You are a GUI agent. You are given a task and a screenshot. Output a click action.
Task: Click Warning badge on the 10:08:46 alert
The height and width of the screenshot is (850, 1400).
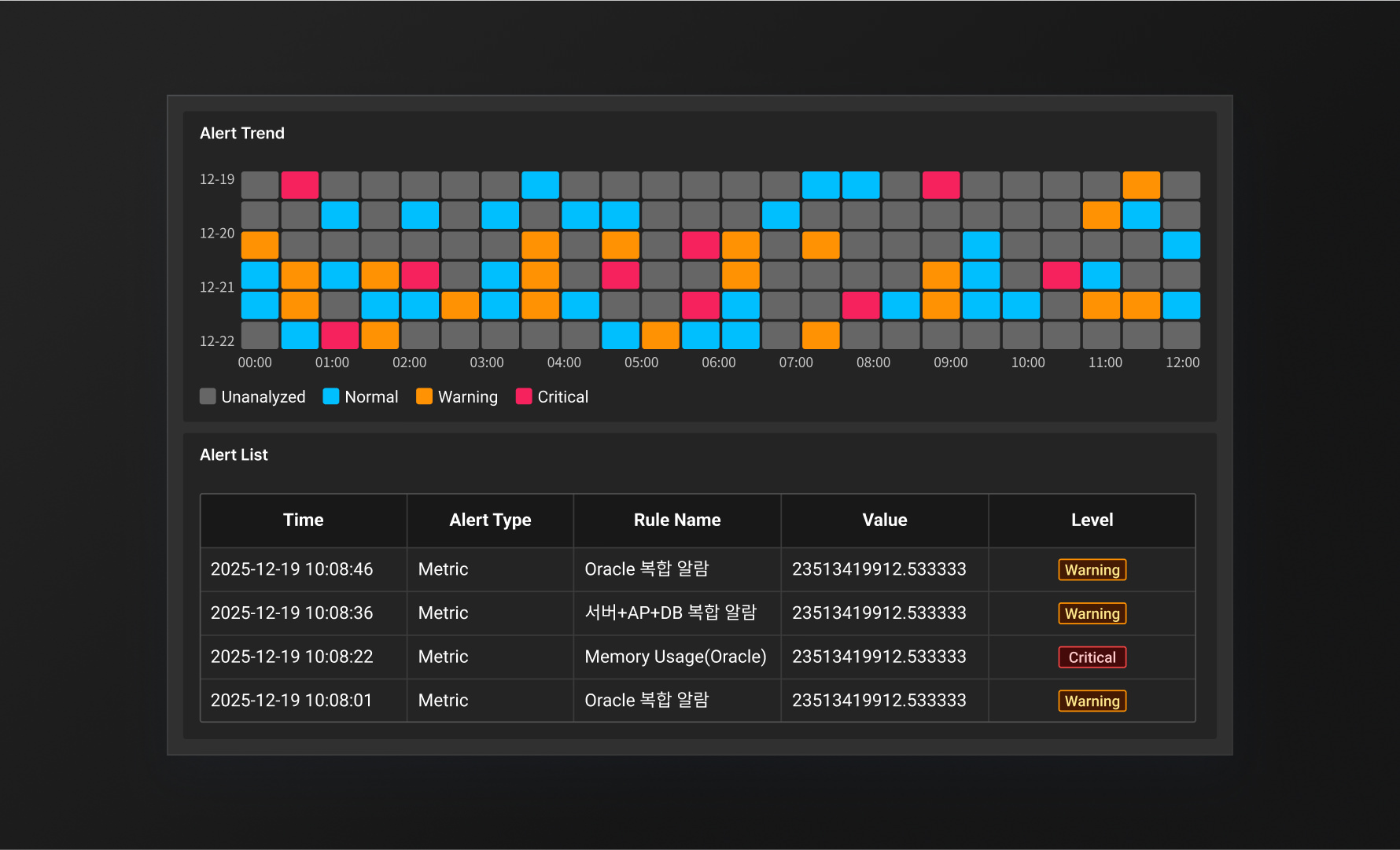coord(1092,570)
